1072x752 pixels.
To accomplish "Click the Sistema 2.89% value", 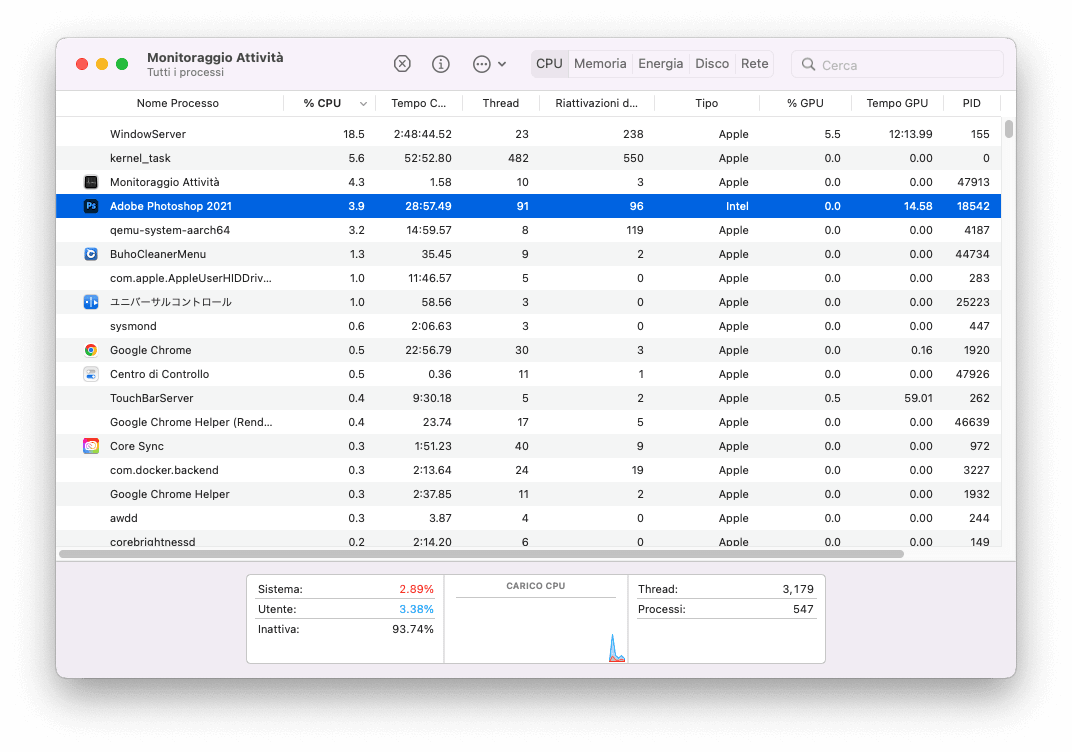I will [x=416, y=589].
